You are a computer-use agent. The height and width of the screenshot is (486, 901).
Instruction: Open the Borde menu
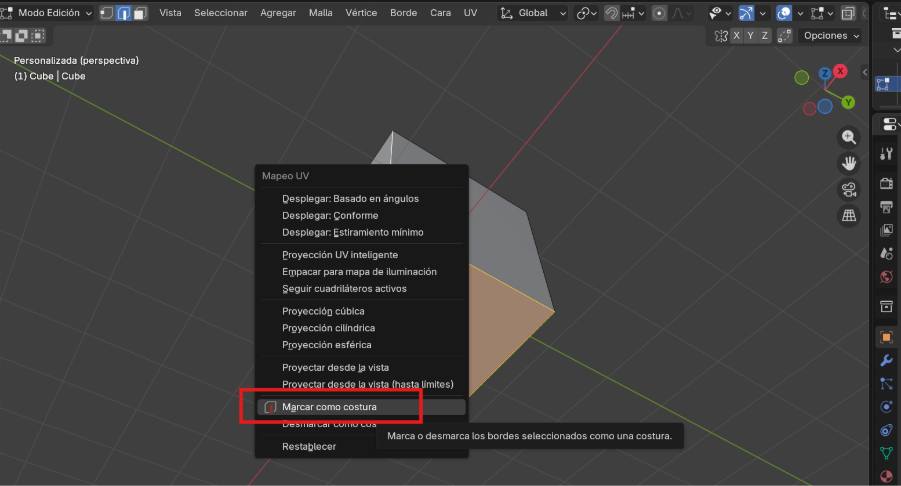(403, 13)
